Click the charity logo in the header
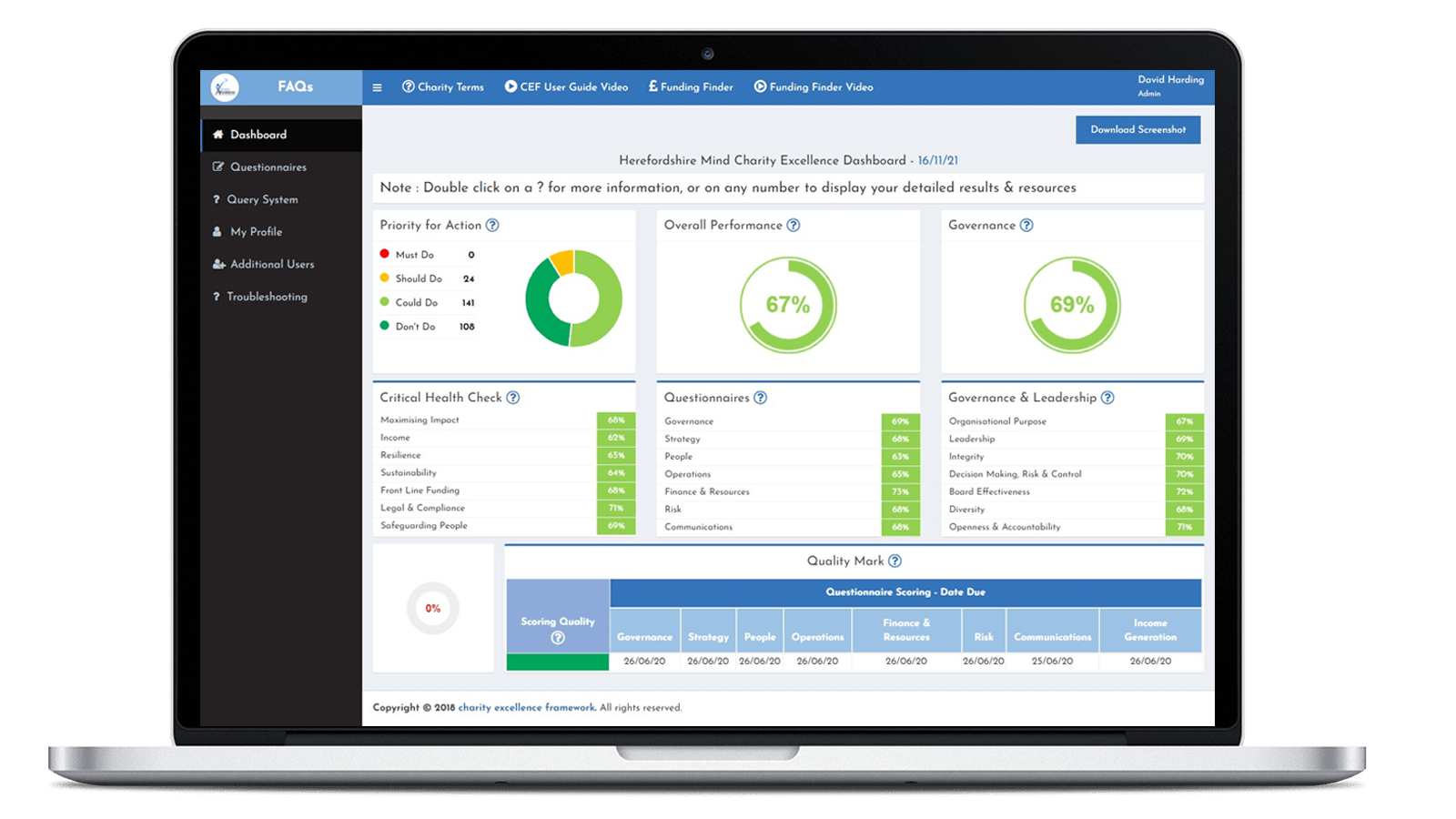Viewport: 1456px width, 819px height. [225, 87]
